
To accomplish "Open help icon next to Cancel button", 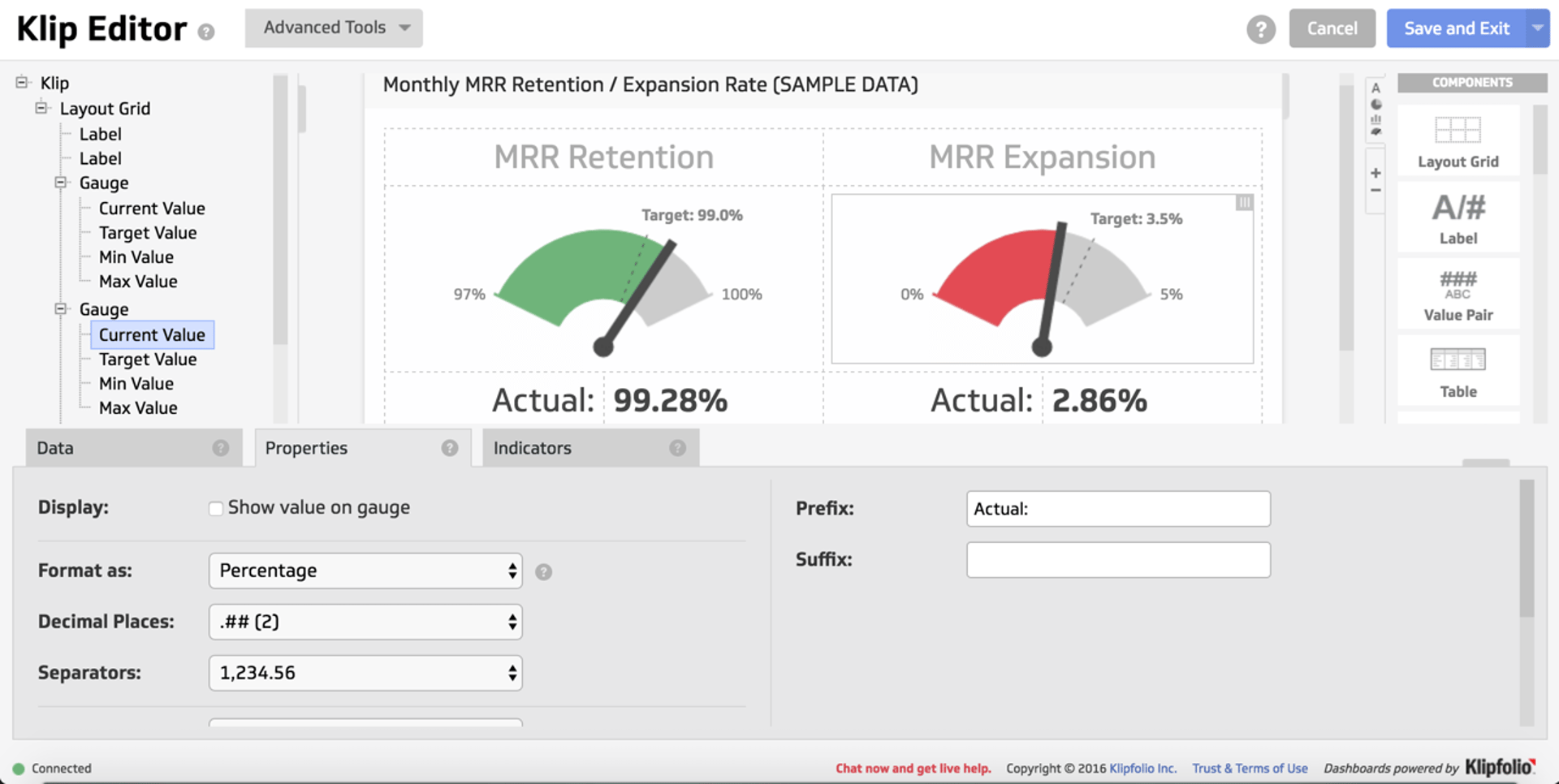I will coord(1260,29).
